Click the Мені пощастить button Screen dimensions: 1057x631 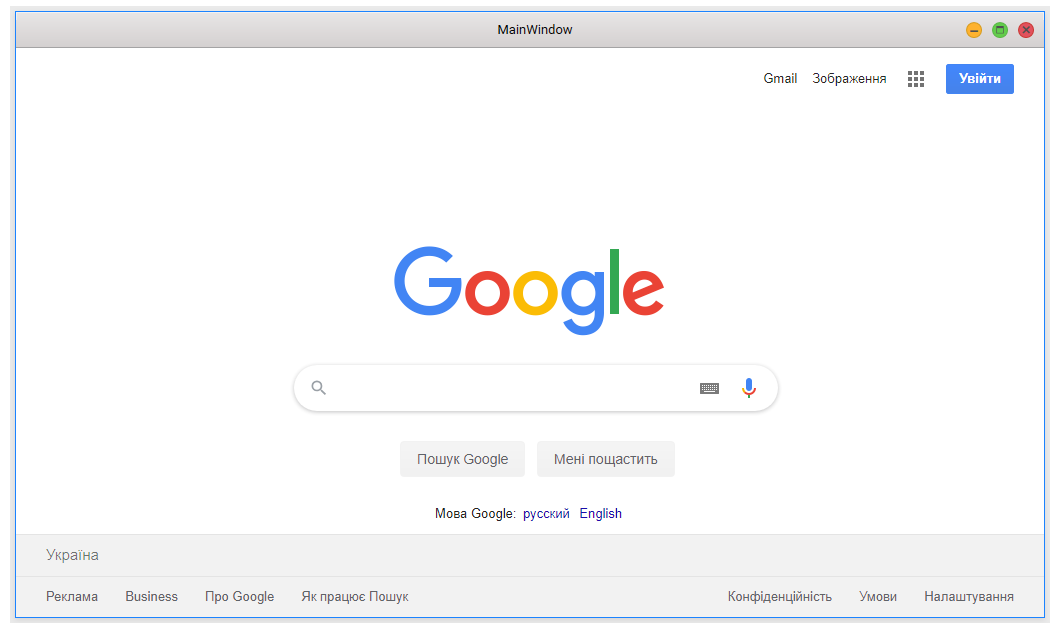click(605, 459)
